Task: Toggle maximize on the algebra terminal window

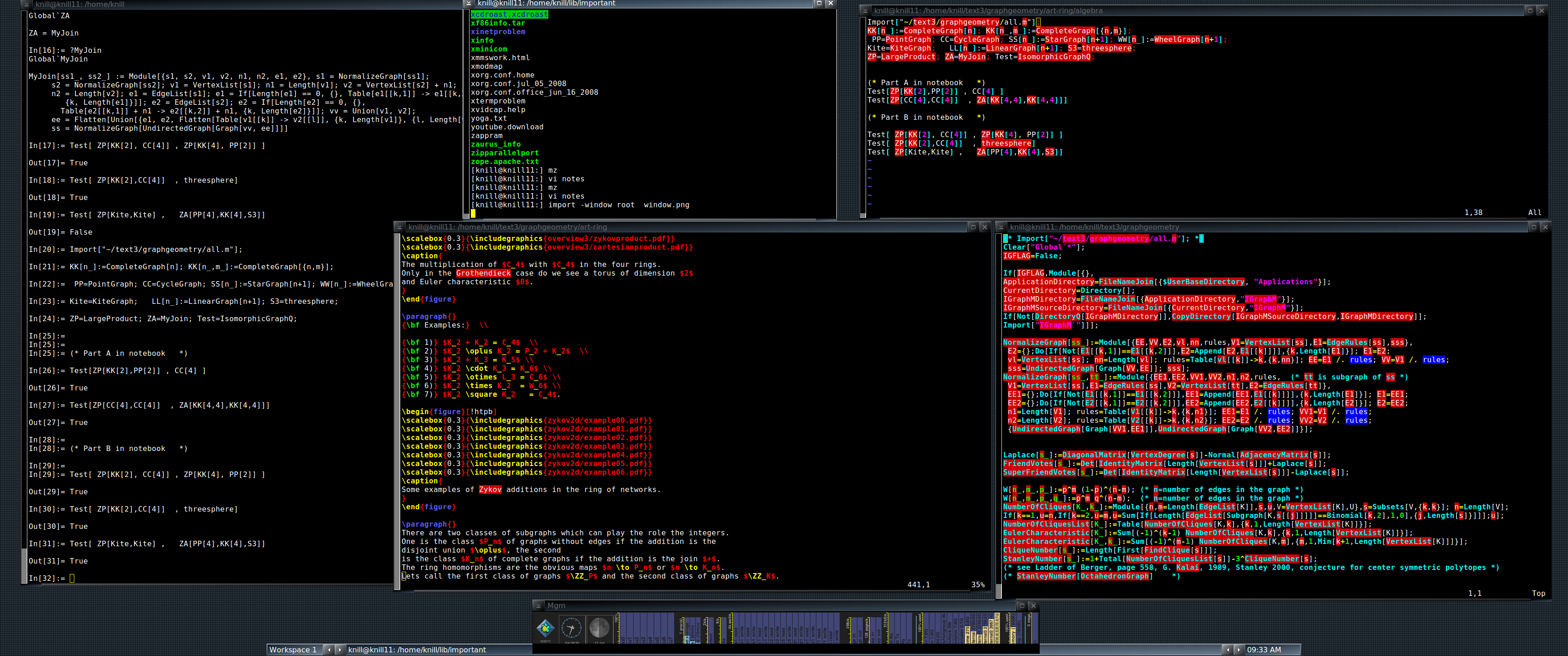Action: 1530,10
